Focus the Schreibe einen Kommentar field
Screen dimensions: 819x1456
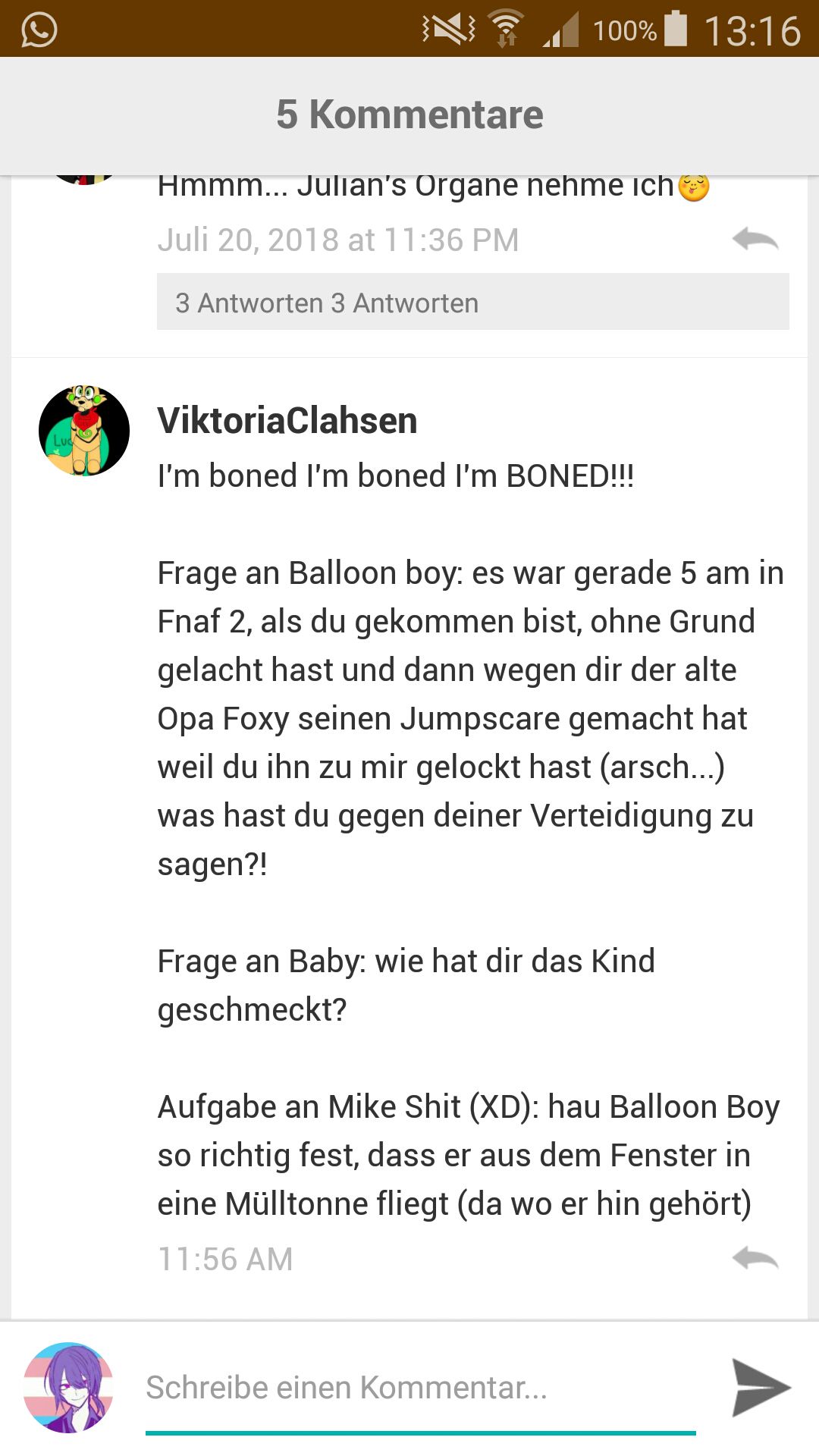421,1388
